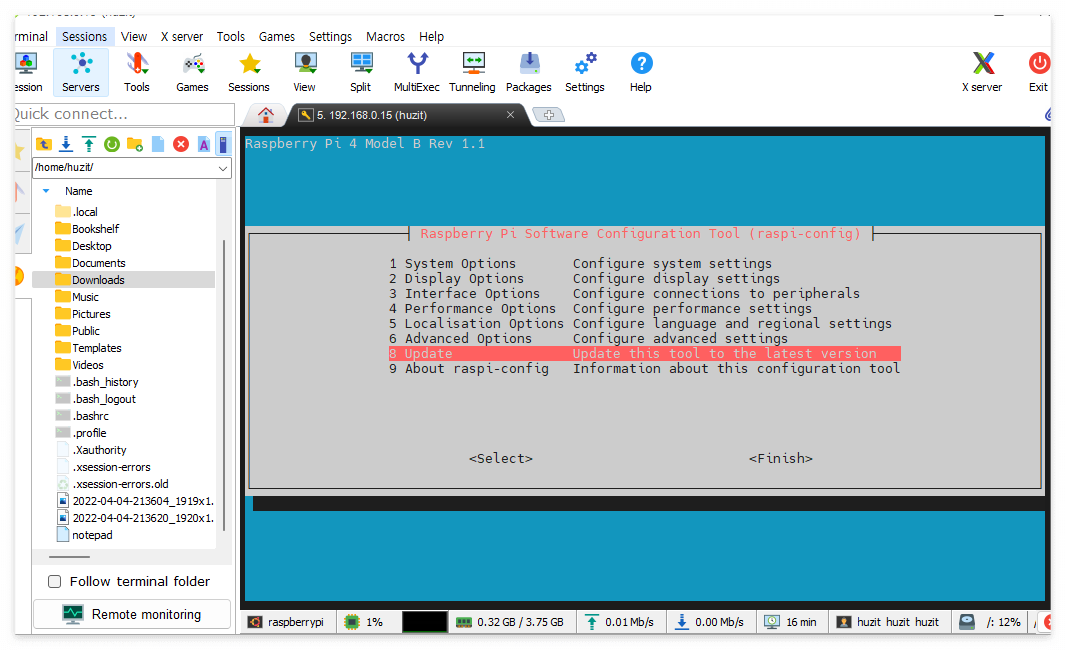Upload files with green up-arrow icon

[89, 144]
